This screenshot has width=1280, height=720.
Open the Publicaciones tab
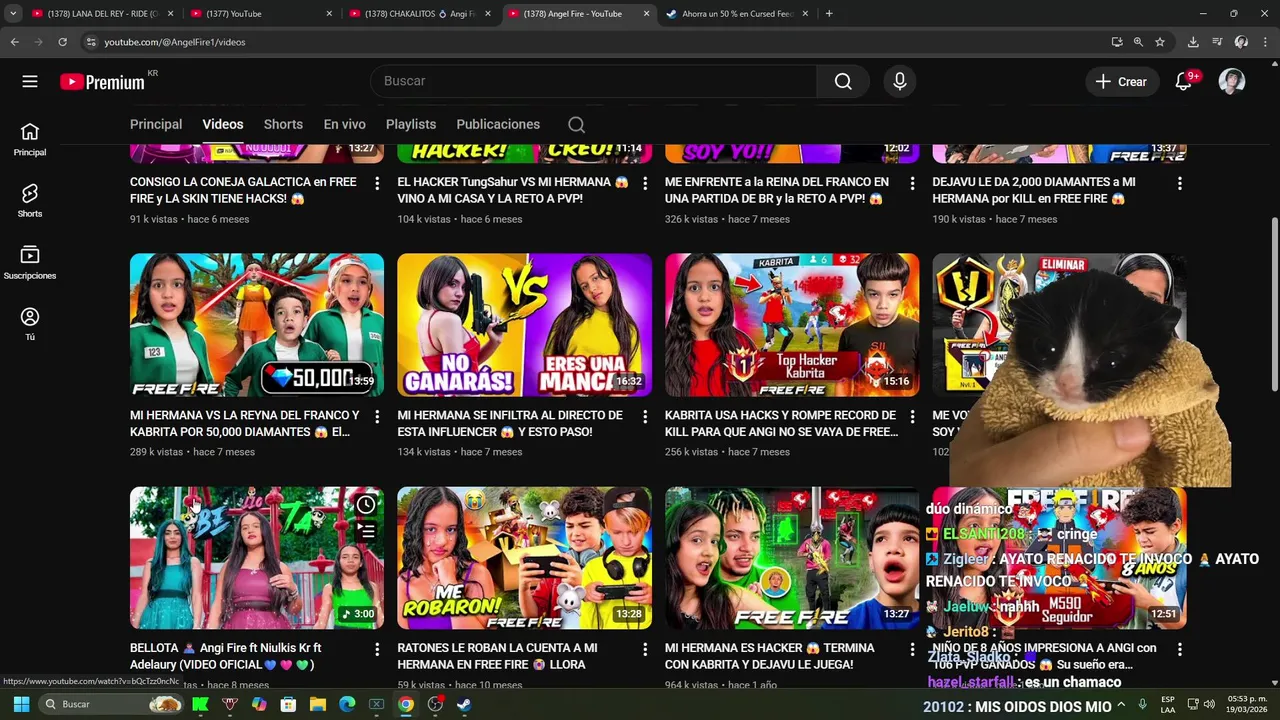tap(498, 124)
